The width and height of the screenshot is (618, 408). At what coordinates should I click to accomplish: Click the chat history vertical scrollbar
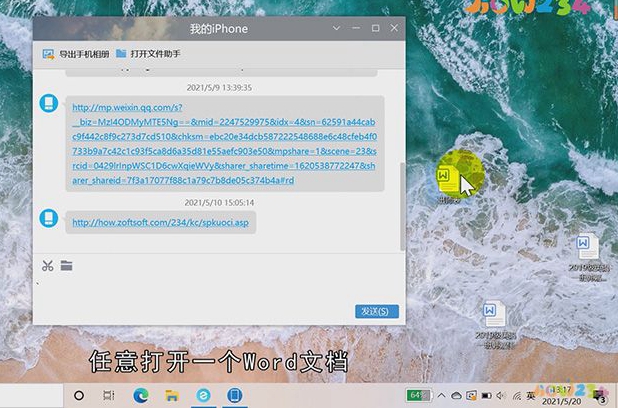[402, 206]
